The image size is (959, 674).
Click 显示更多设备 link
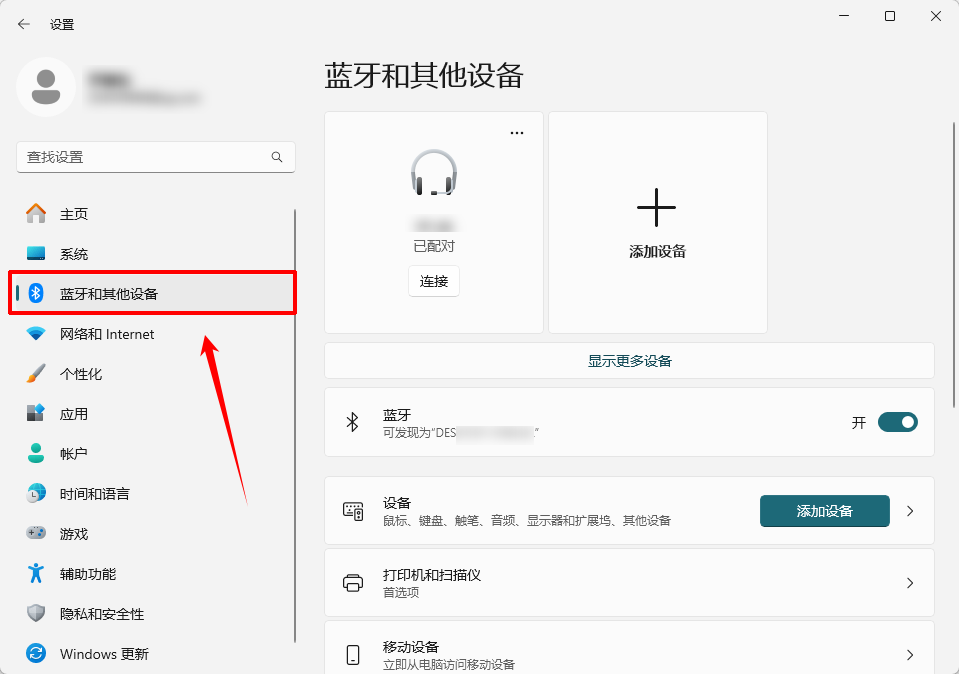(629, 361)
